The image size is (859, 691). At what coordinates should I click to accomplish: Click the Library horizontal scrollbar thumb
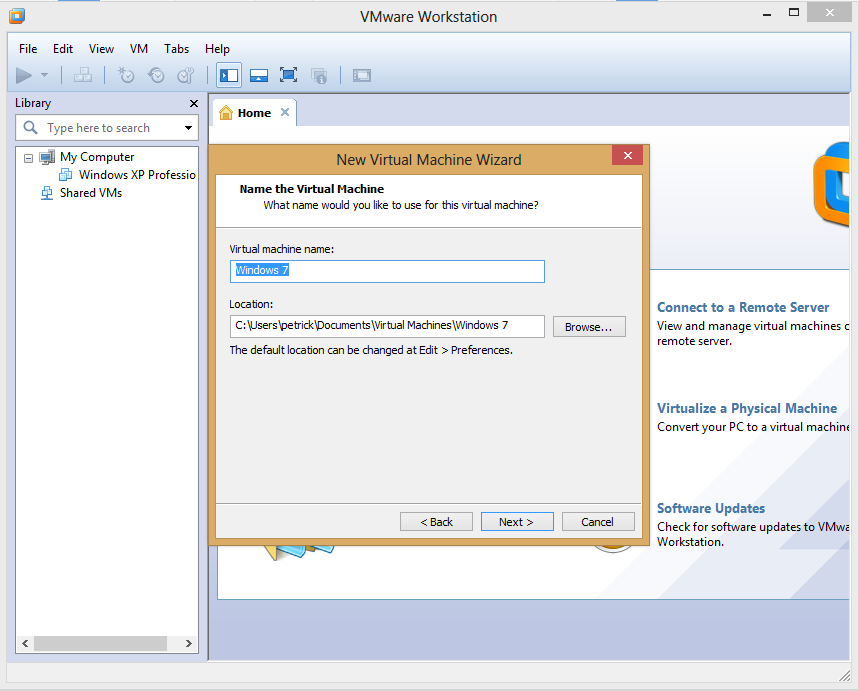coord(100,643)
